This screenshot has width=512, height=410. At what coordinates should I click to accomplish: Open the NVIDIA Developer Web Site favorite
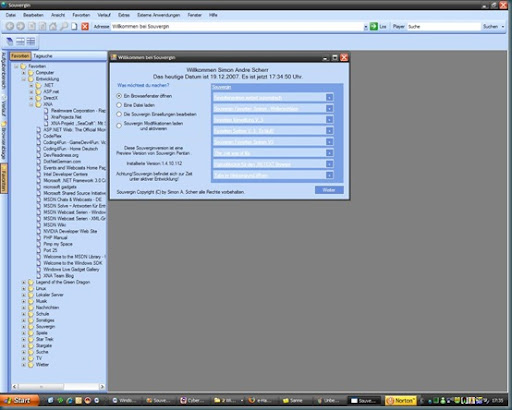pos(70,231)
